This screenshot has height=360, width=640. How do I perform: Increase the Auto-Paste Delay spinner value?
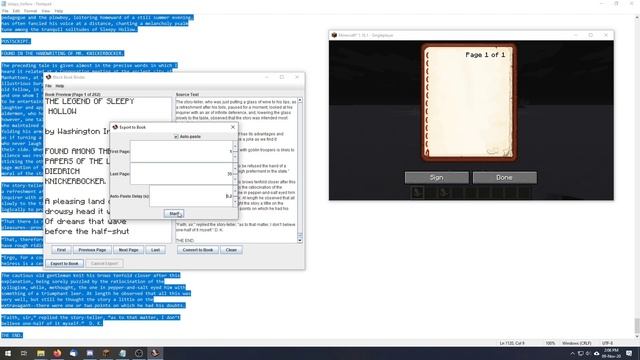click(235, 191)
